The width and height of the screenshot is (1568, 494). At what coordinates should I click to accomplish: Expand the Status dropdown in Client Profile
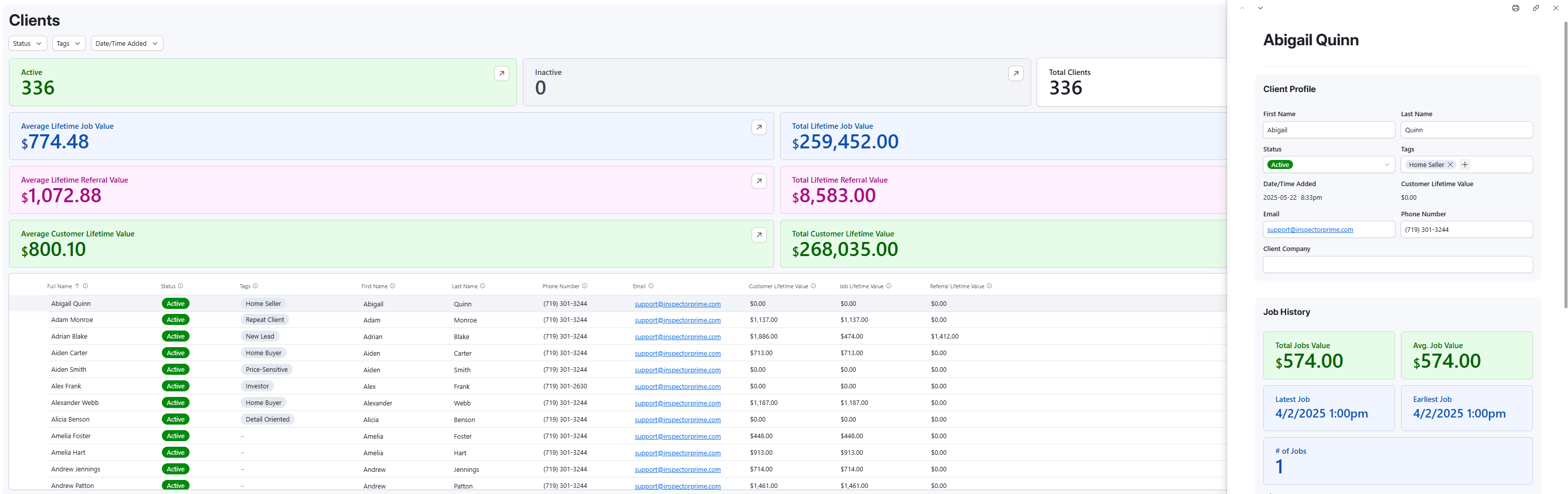point(1387,165)
